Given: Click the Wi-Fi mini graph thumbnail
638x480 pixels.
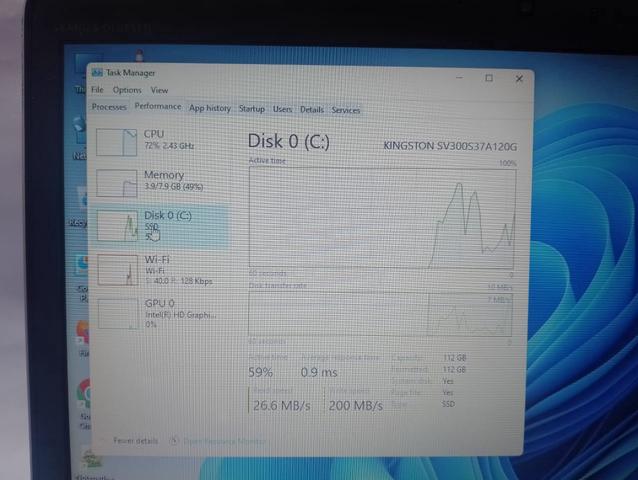Looking at the screenshot, I should coord(118,270).
